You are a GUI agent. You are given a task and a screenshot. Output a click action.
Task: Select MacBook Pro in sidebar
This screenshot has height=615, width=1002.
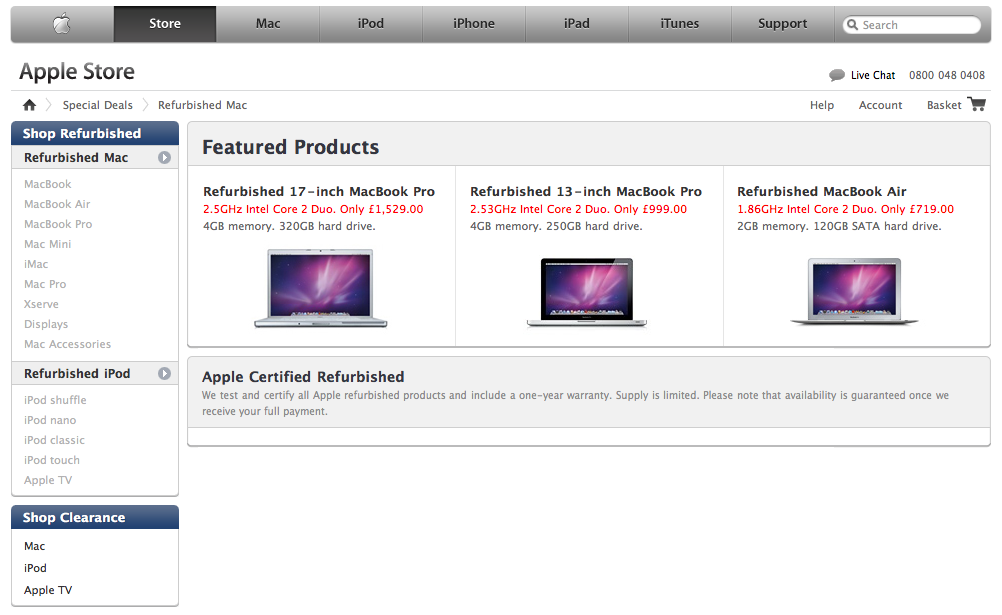pos(58,224)
